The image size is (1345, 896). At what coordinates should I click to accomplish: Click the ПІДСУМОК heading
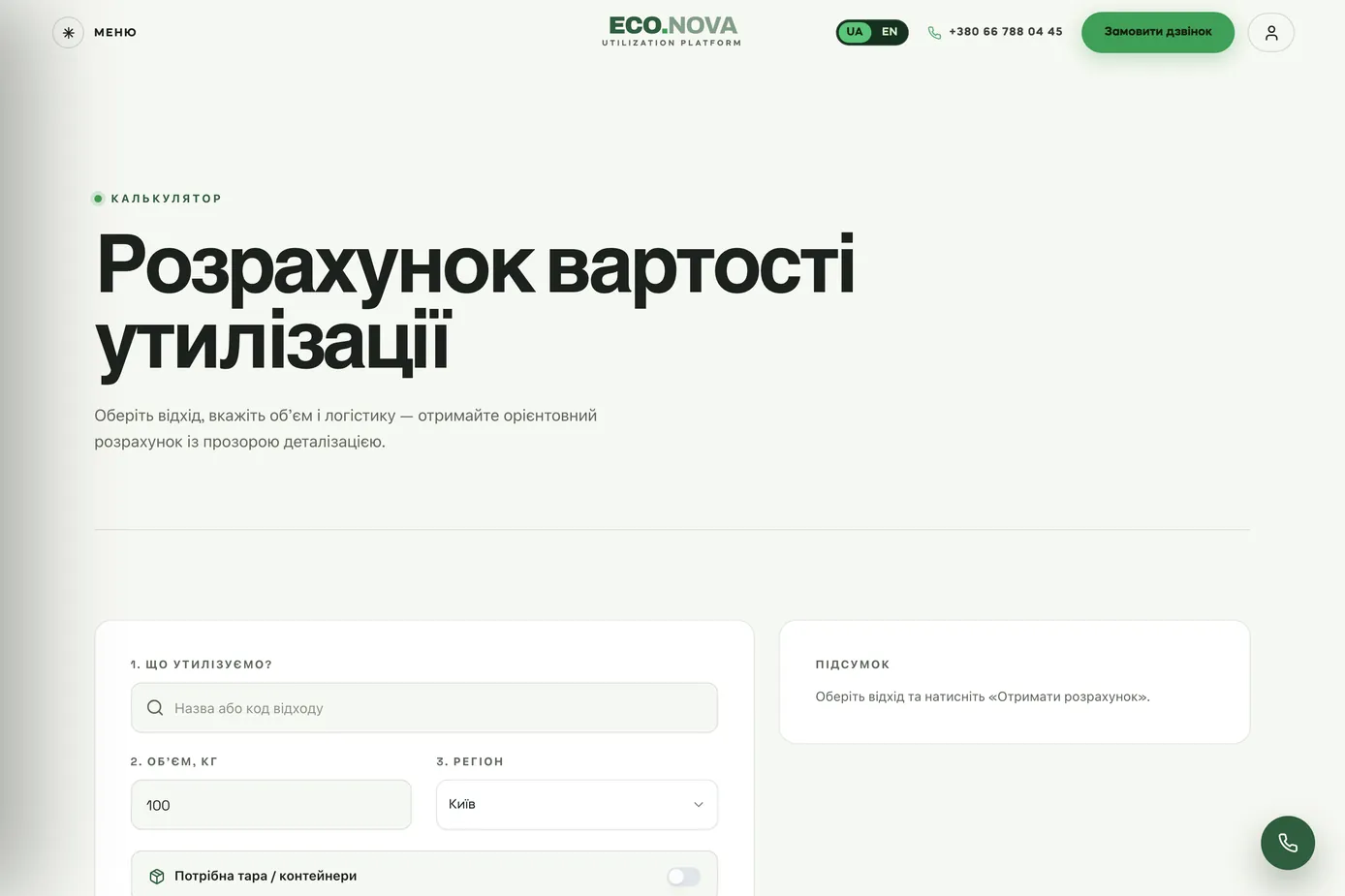pos(853,664)
